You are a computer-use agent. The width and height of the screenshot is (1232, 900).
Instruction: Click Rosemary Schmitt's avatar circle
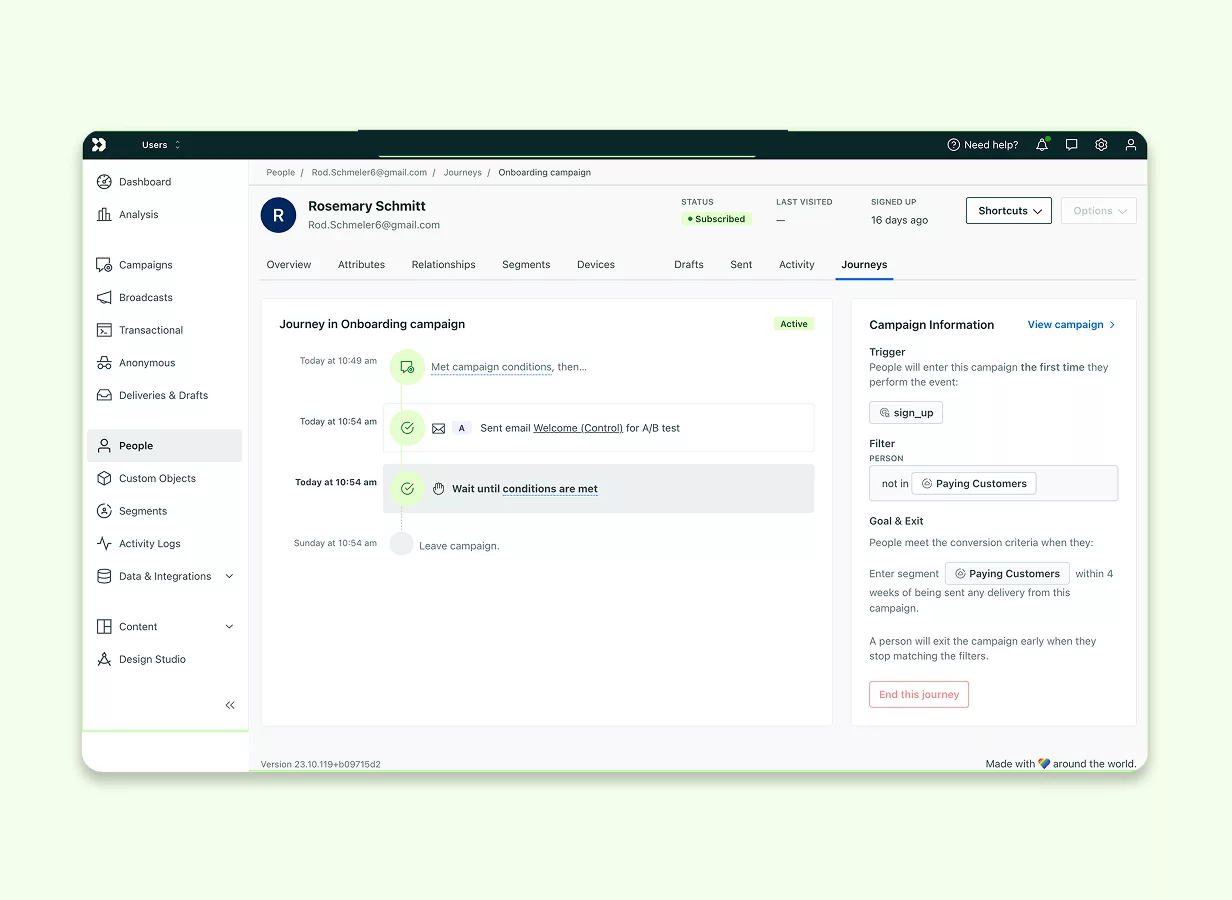point(278,214)
